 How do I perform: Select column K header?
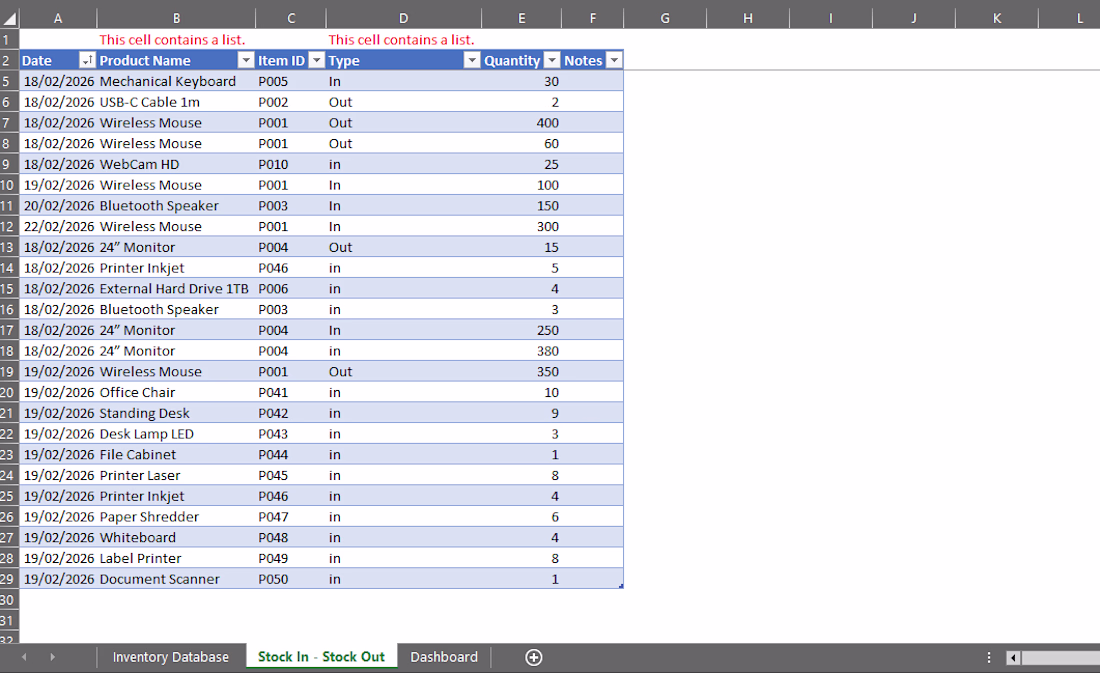tap(997, 18)
